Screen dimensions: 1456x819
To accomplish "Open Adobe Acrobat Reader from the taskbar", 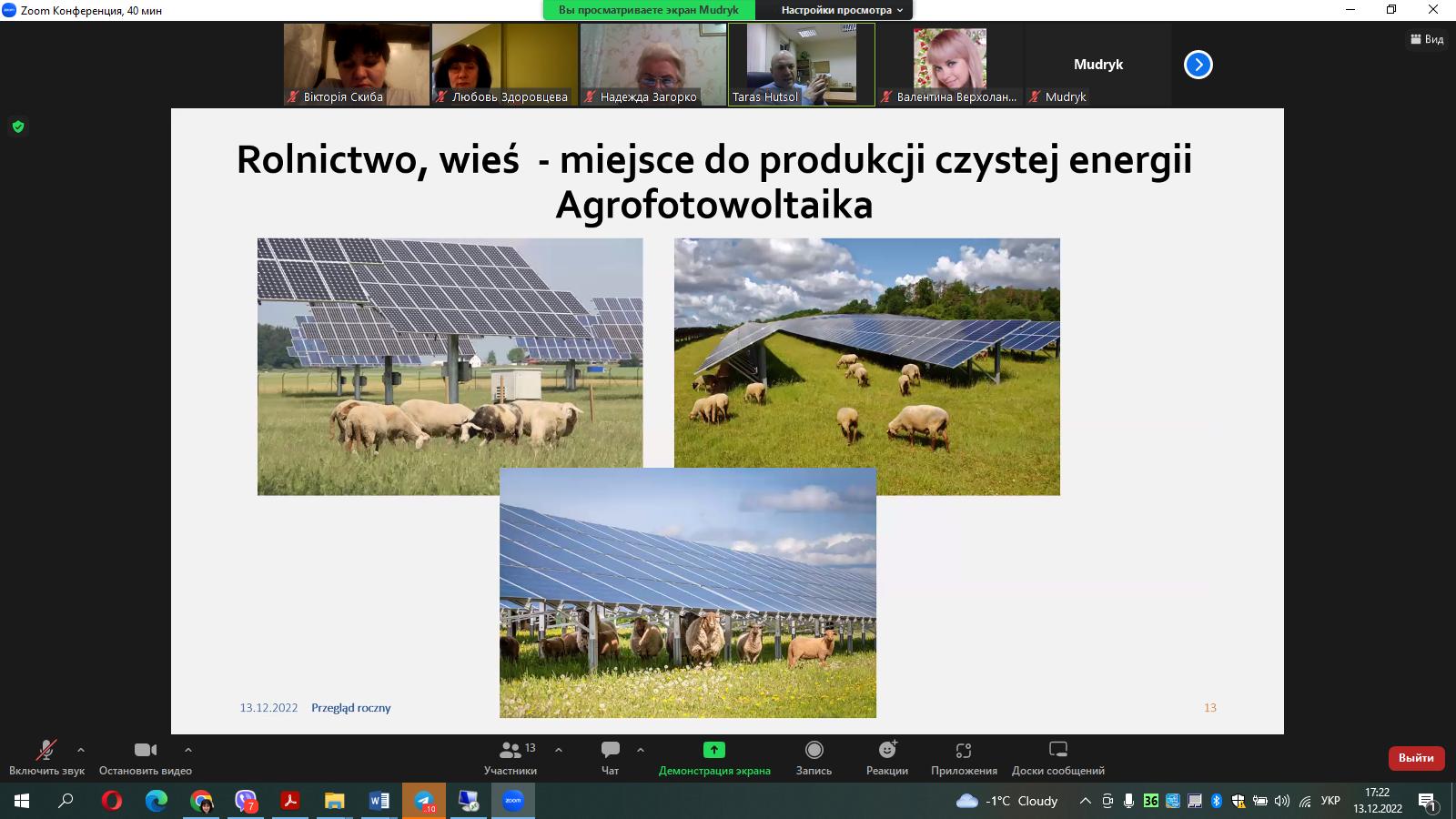I will click(290, 801).
